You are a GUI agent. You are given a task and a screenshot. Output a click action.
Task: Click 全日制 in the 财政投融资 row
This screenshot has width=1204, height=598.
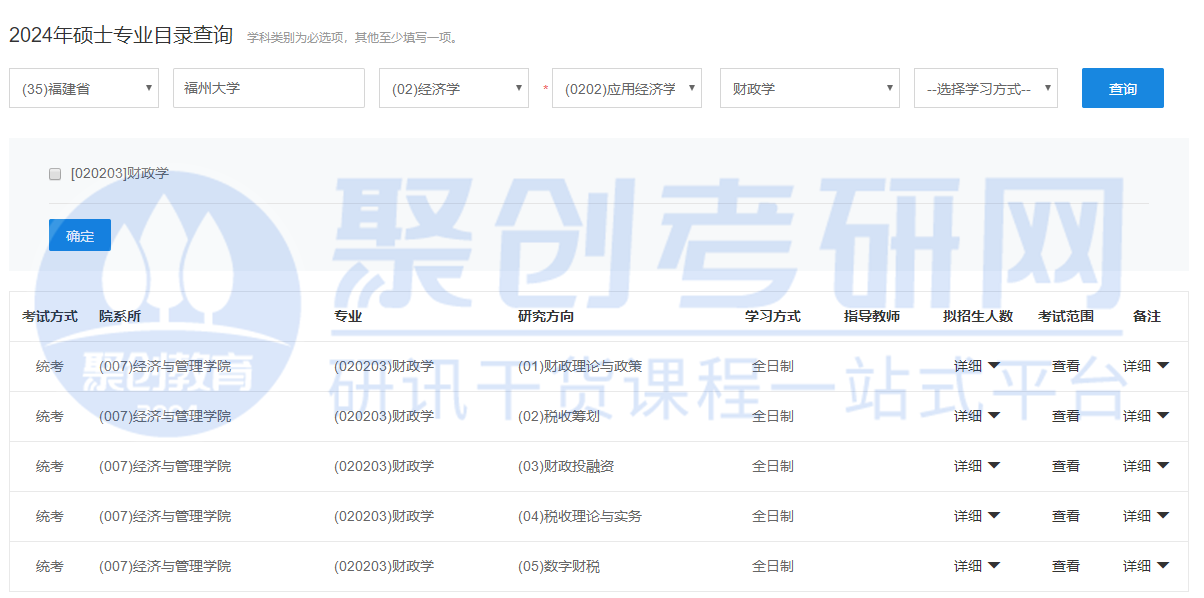pos(773,466)
